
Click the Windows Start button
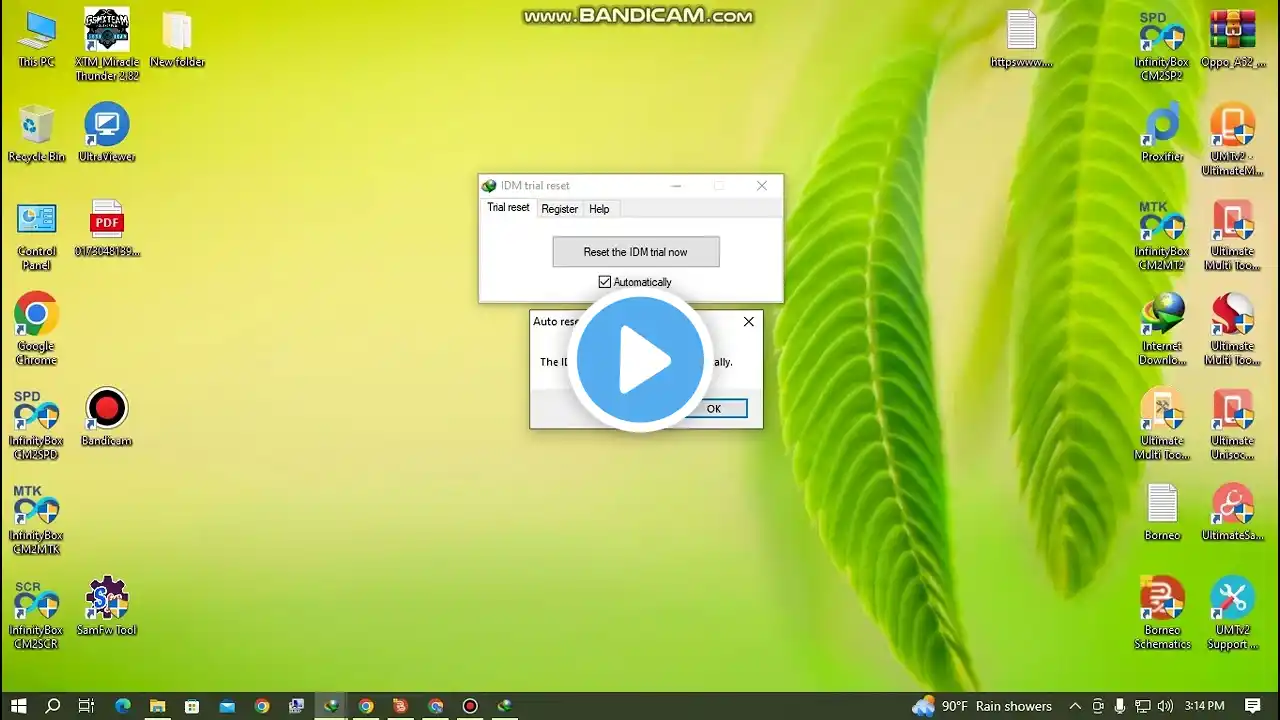18,706
